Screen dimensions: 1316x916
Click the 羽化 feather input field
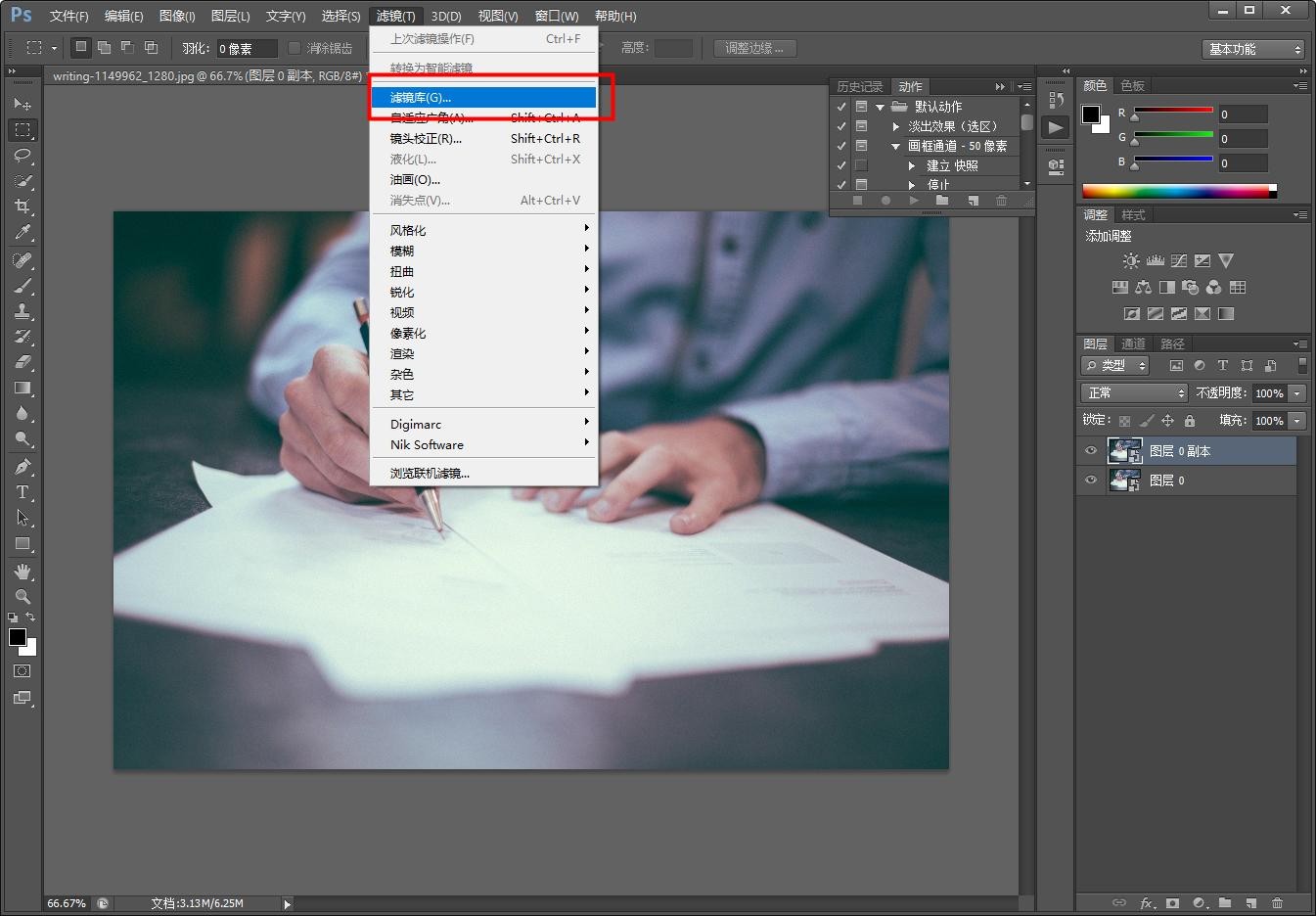(x=246, y=48)
